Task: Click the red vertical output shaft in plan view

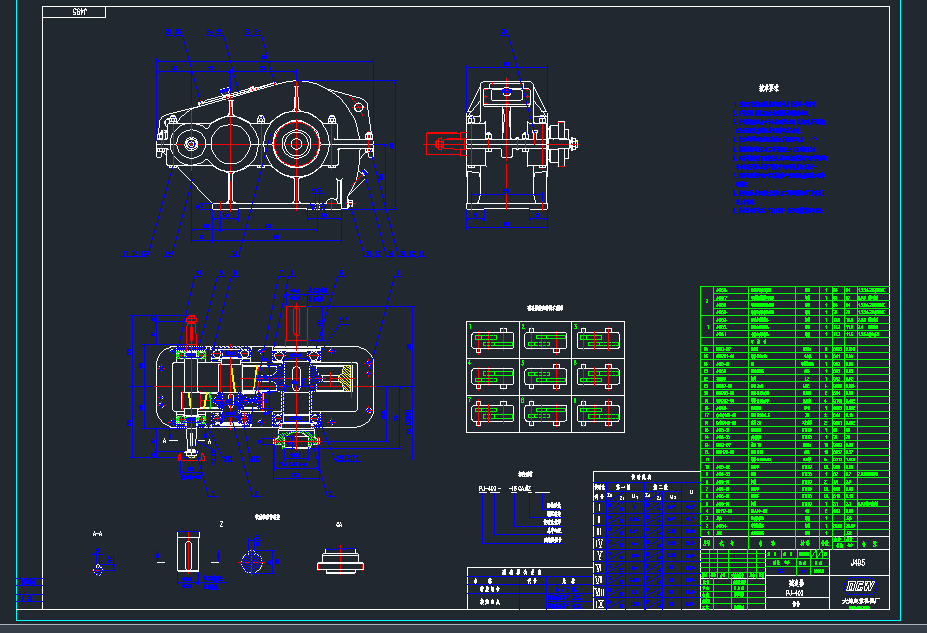Action: point(297,324)
